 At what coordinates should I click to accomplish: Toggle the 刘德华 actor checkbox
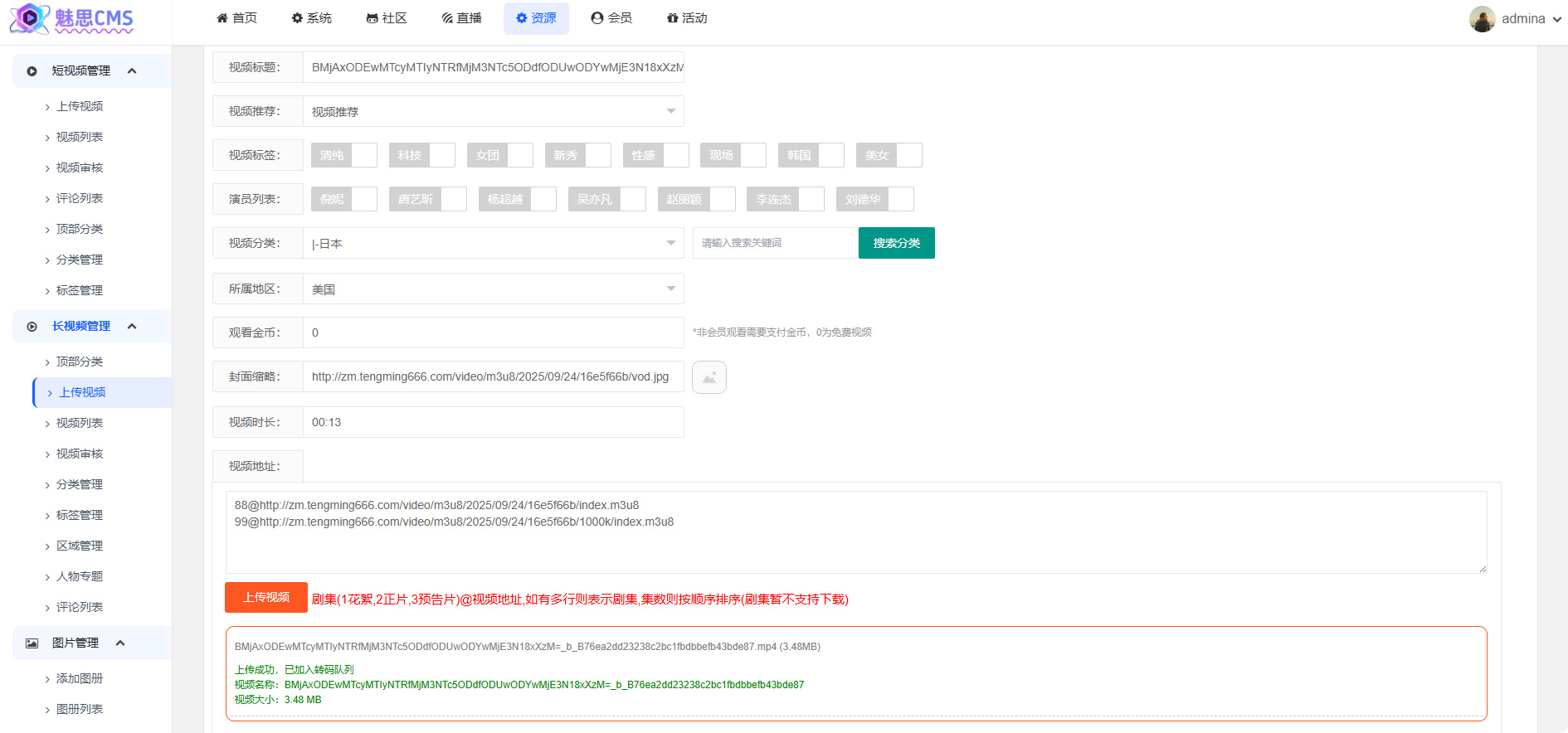tap(875, 199)
